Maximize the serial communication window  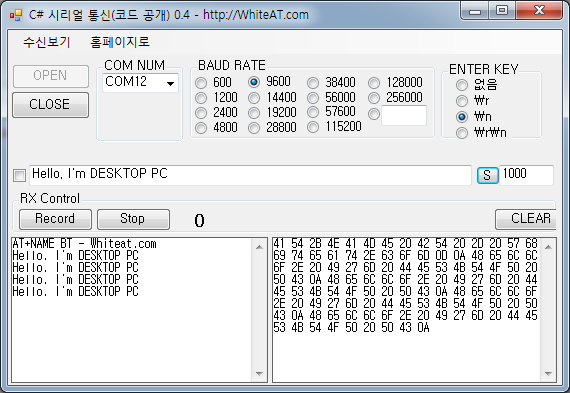[502, 11]
